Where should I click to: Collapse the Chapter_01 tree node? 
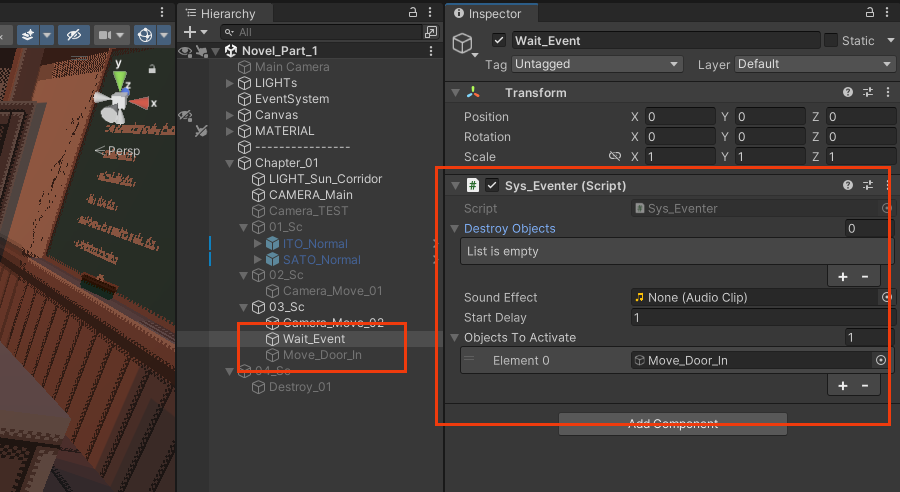coord(230,163)
